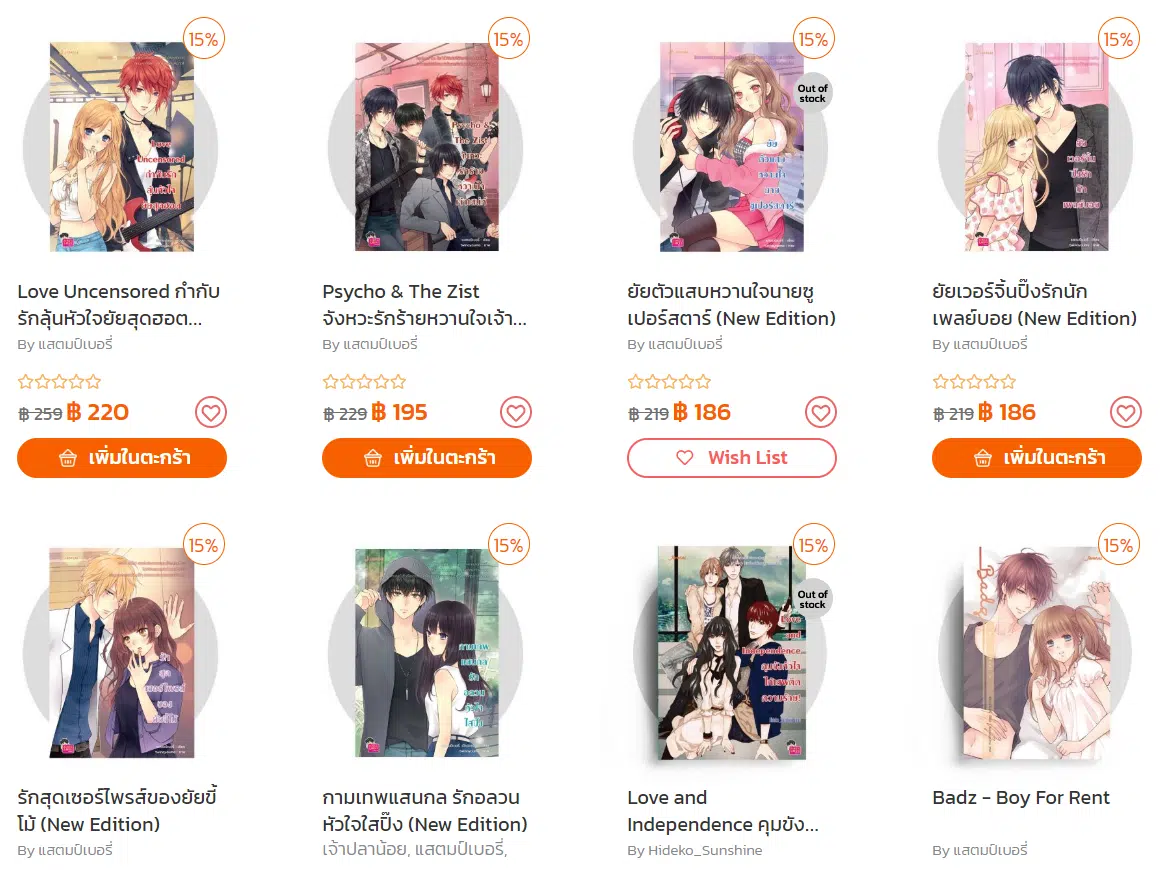The image size is (1160, 870).
Task: Open Psycho & The Zist cover image
Action: 427,146
